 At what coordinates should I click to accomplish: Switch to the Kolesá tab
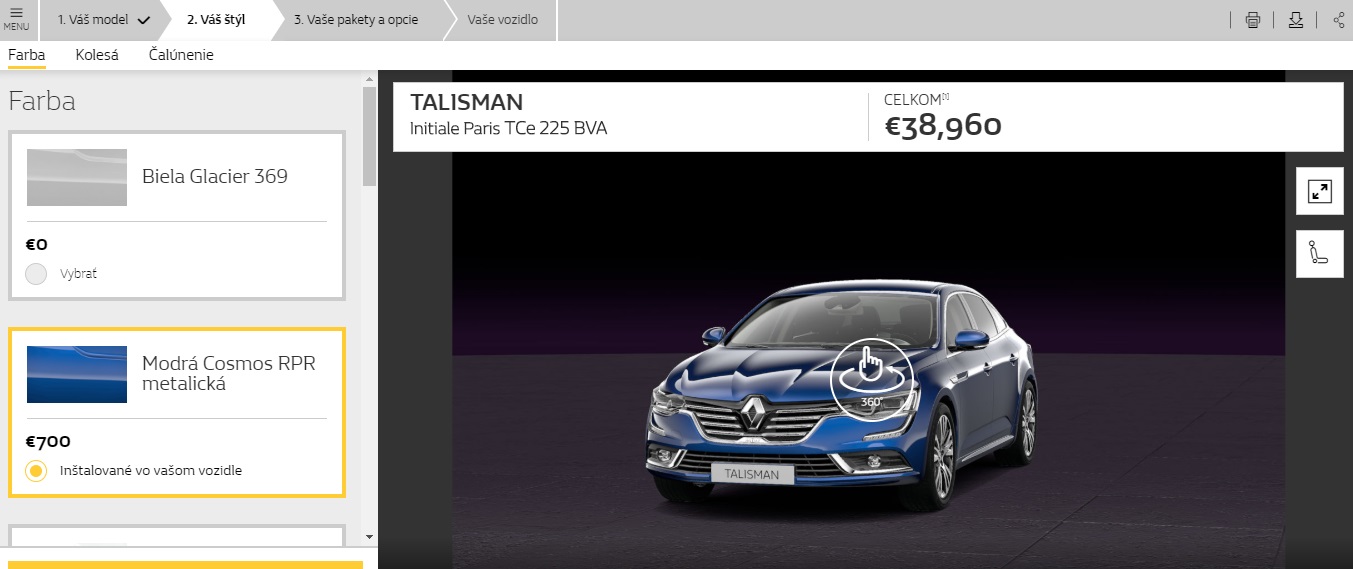[97, 55]
